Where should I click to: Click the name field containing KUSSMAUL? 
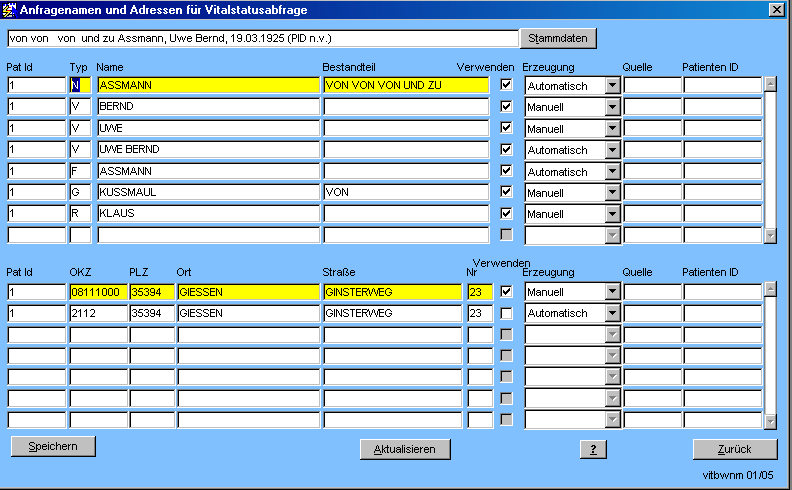click(207, 192)
